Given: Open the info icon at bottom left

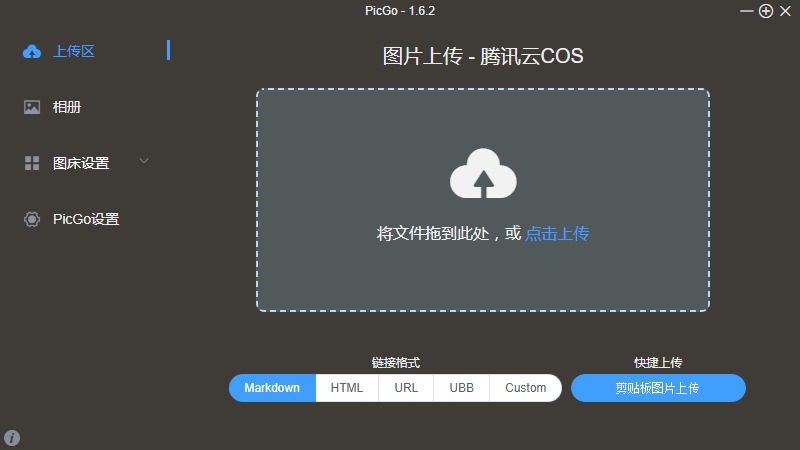Looking at the screenshot, I should (12, 438).
